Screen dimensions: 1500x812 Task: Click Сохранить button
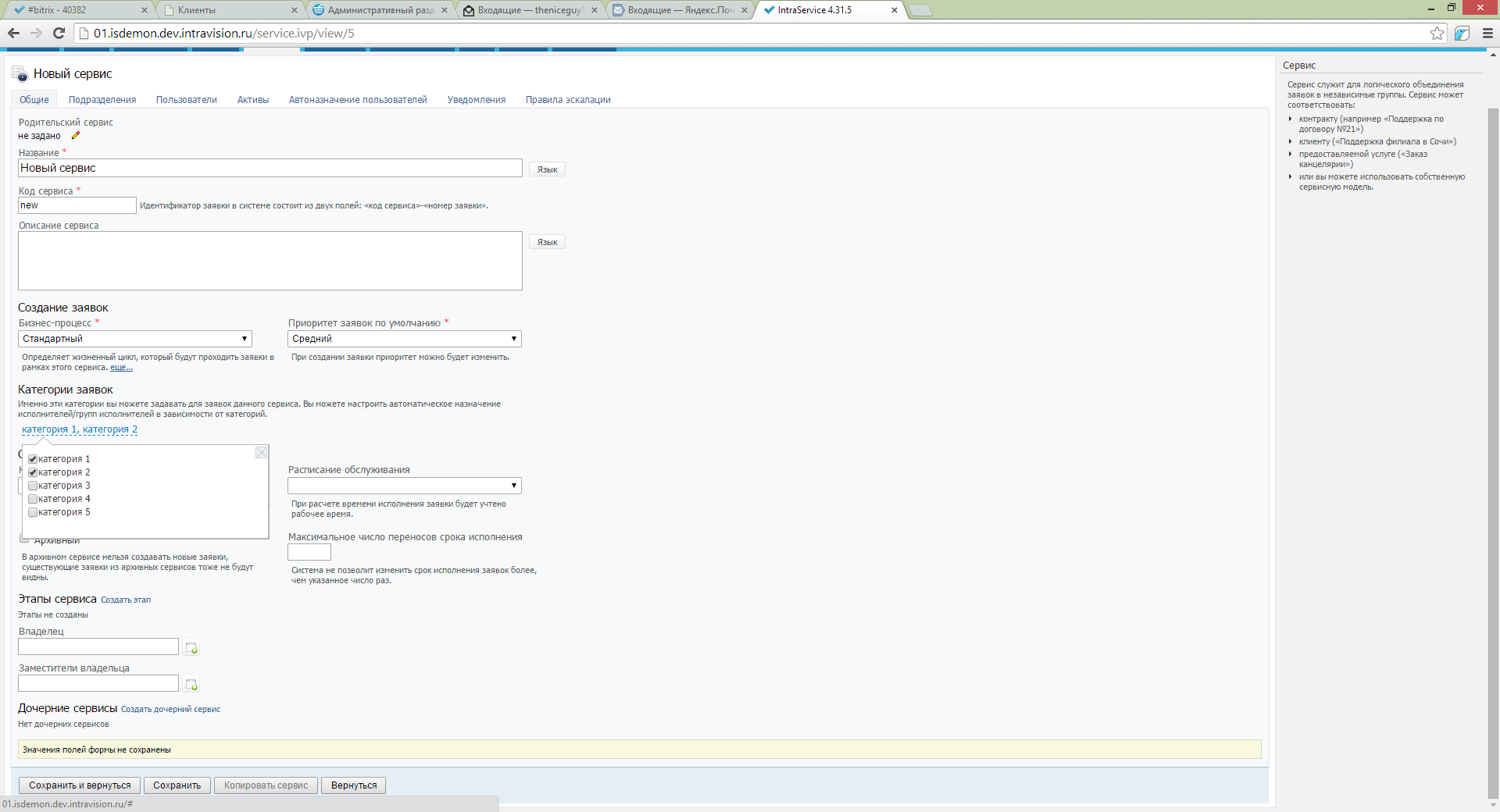(x=177, y=785)
